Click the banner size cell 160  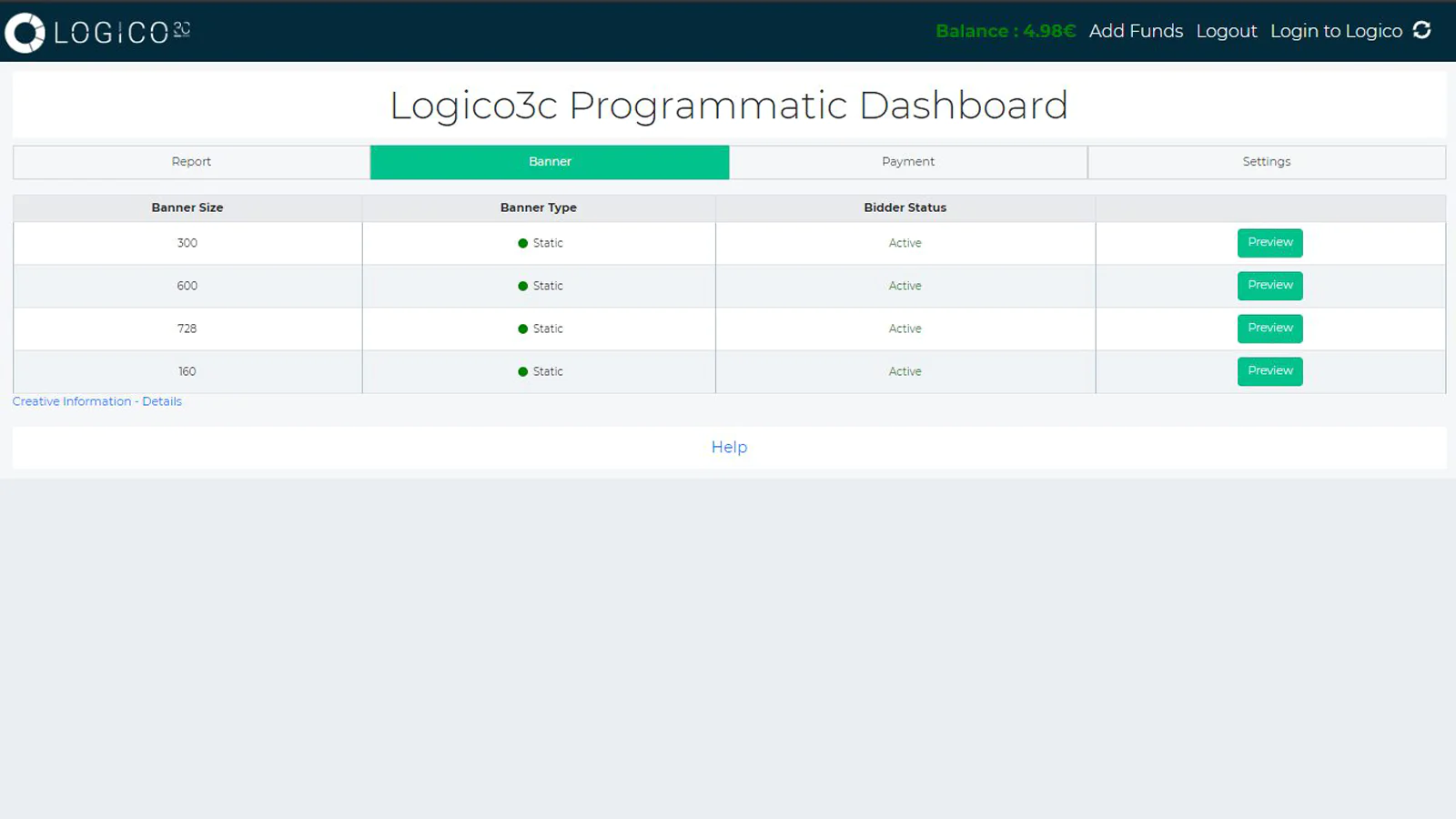point(187,371)
